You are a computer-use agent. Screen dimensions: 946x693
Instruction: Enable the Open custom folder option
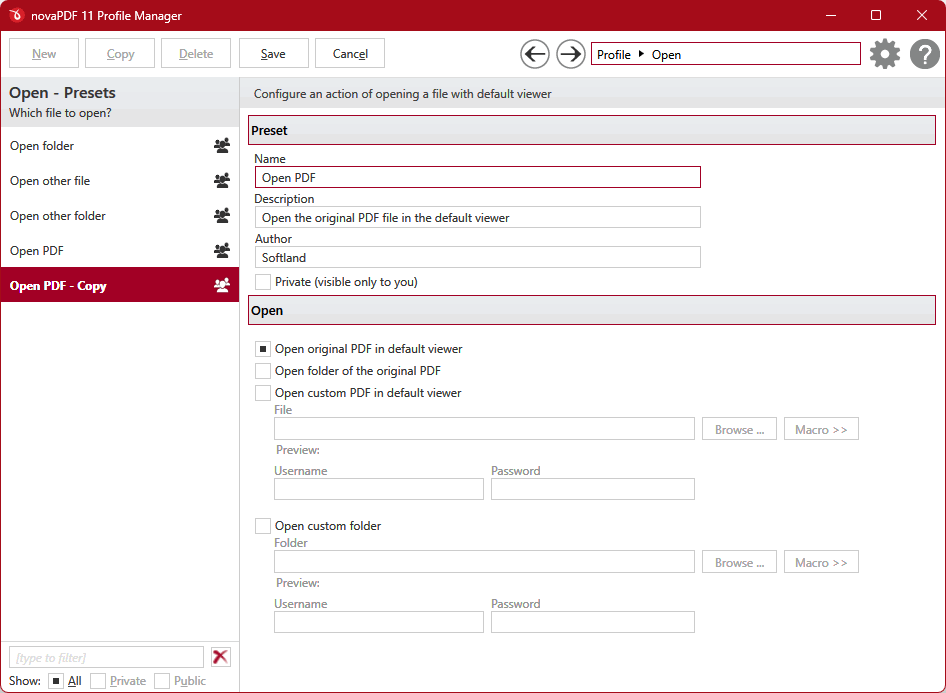coord(262,525)
